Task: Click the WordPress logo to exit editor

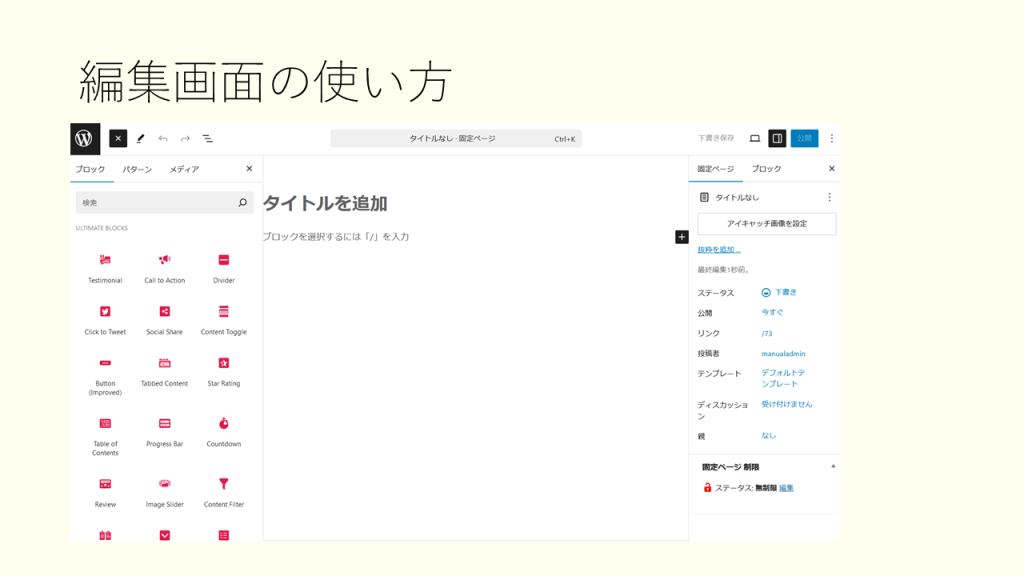Action: 85,139
